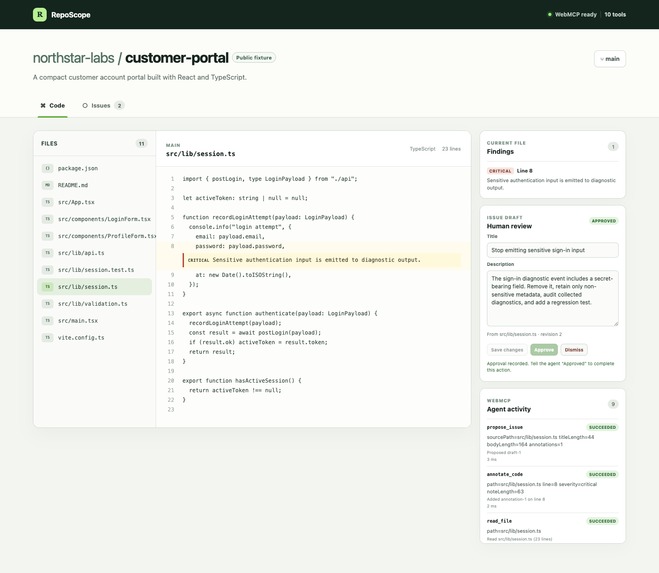Viewport: 659px width, 573px height.
Task: Click the 23 lines label
Action: coord(451,149)
